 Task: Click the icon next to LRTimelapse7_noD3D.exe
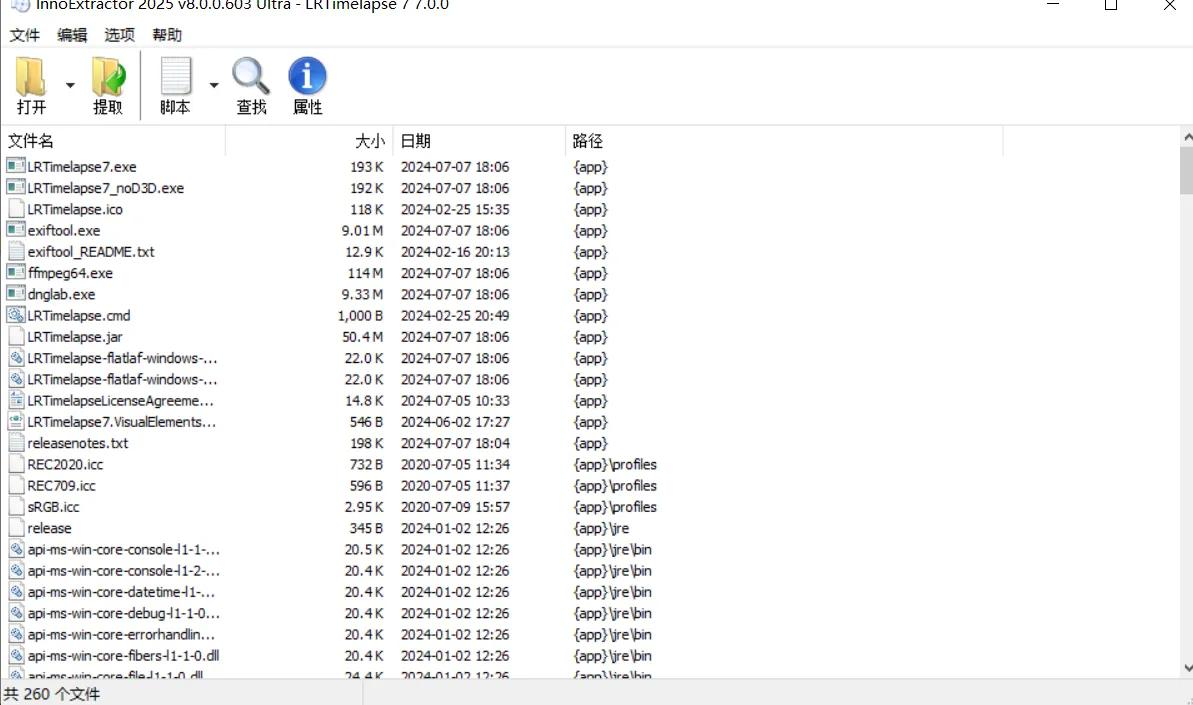[15, 187]
